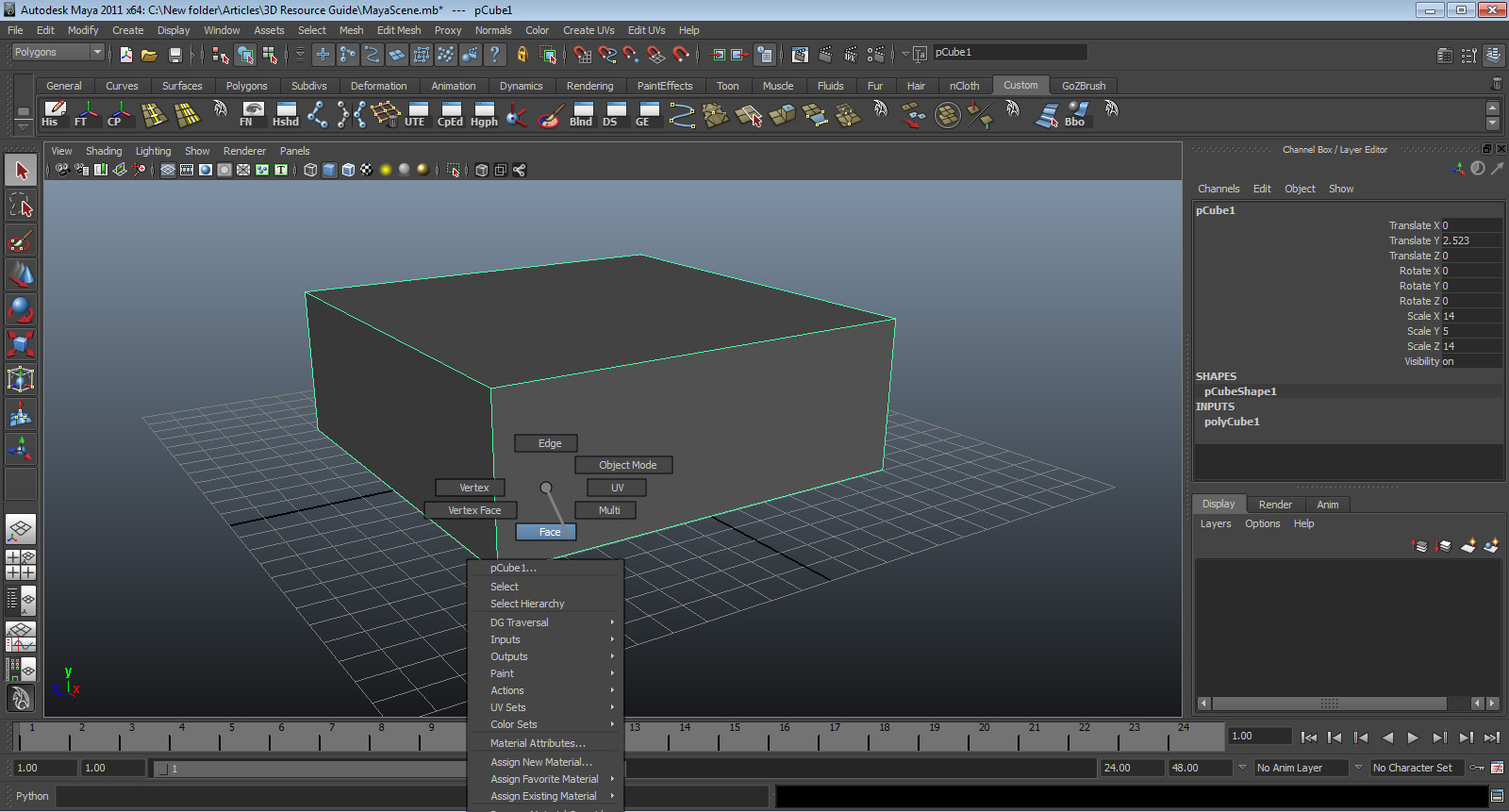Activate the Paint Selection tool
This screenshot has height=812, width=1509.
(x=21, y=240)
